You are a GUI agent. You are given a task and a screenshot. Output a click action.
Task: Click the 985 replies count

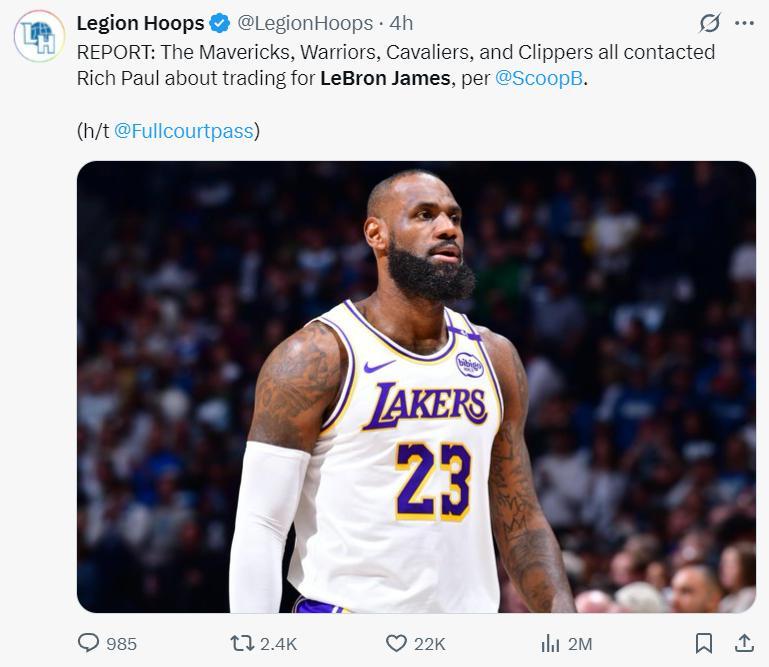[121, 643]
